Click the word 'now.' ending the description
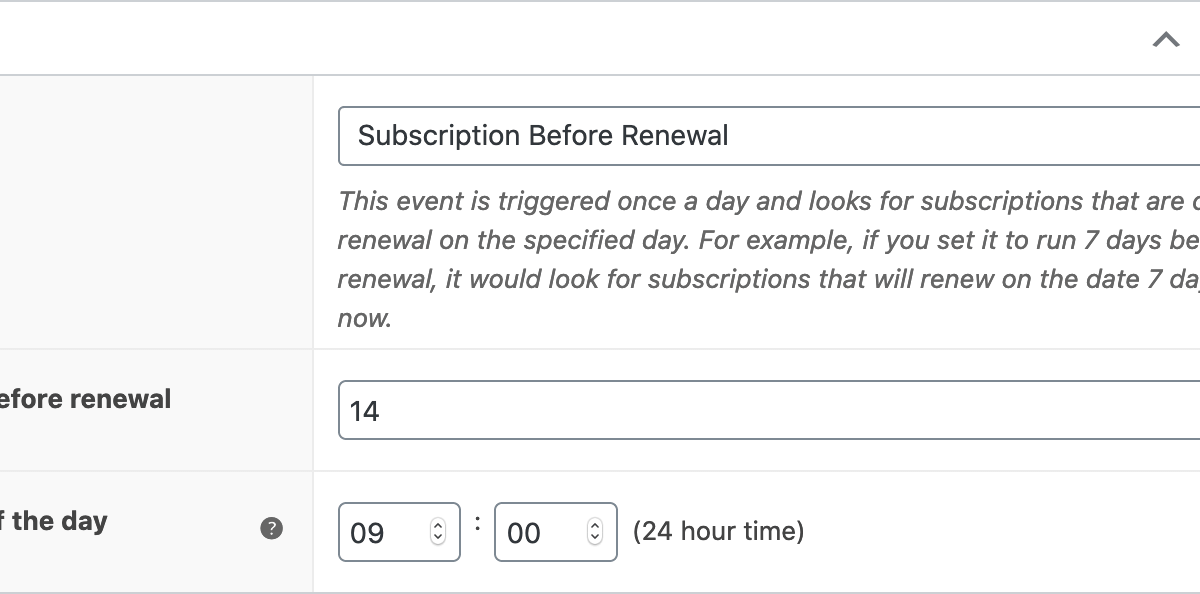Screen dimensions: 1200x594 coord(364,318)
